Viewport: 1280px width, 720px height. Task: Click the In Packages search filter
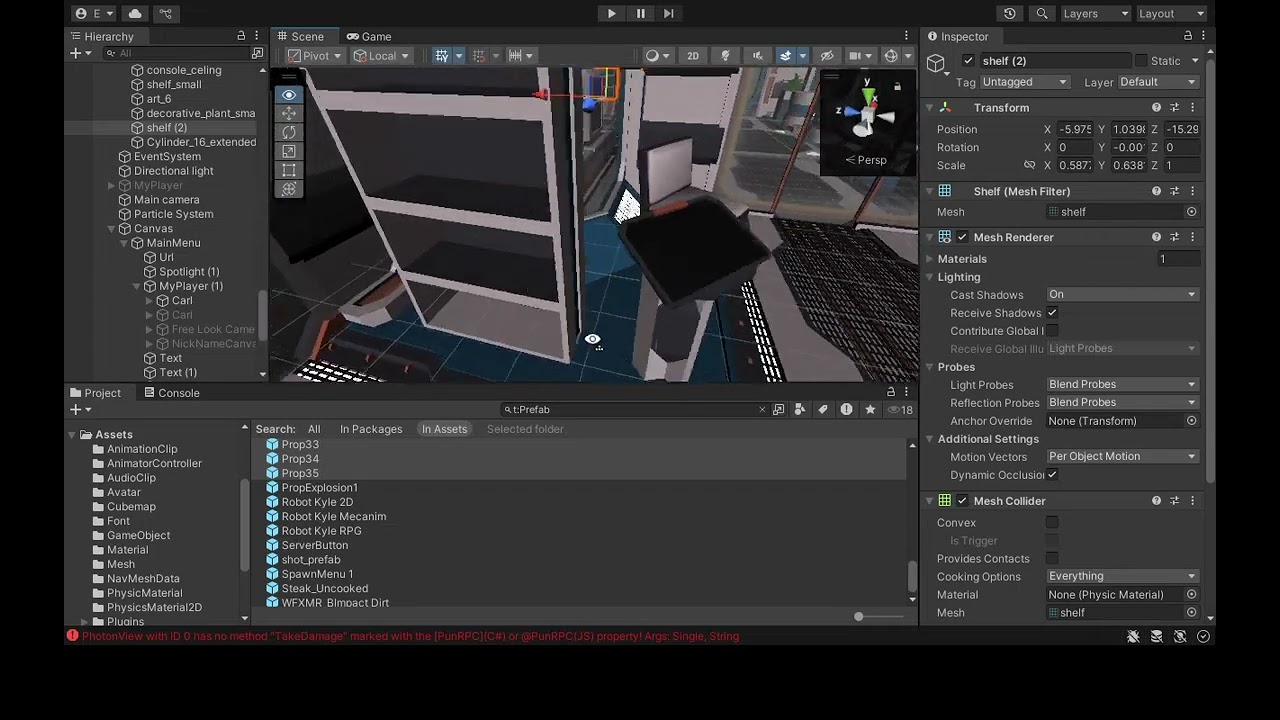tap(371, 429)
